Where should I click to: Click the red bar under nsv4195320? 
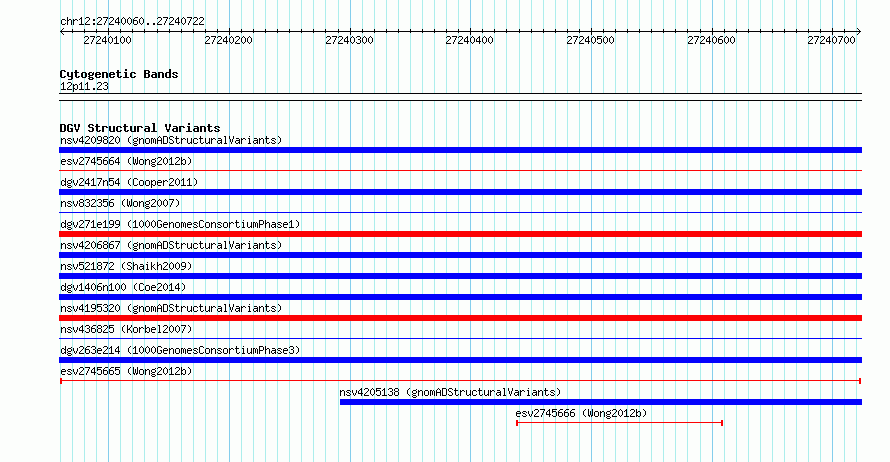pyautogui.click(x=460, y=318)
